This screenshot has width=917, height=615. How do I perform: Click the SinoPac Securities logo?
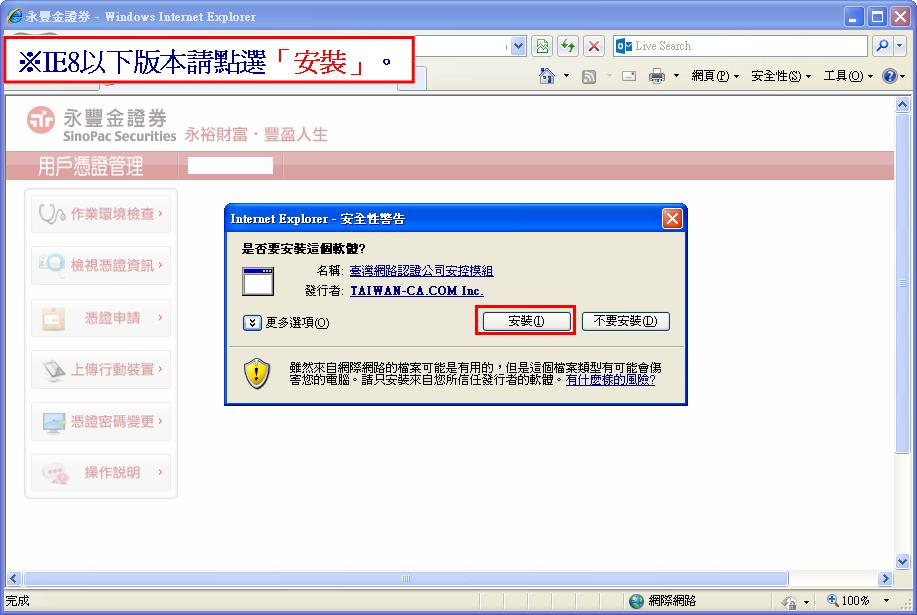coord(101,125)
